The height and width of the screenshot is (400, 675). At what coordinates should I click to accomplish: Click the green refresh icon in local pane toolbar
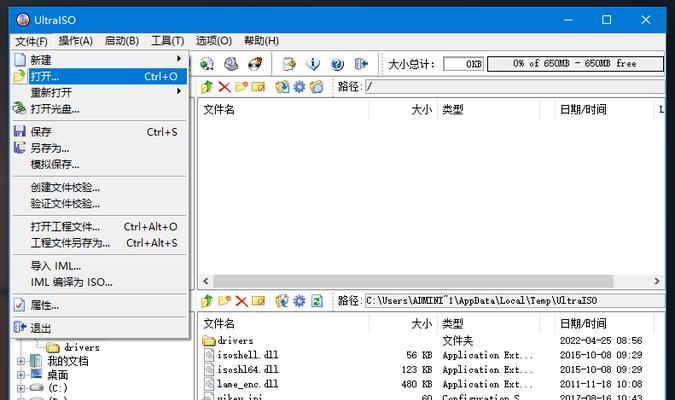317,301
